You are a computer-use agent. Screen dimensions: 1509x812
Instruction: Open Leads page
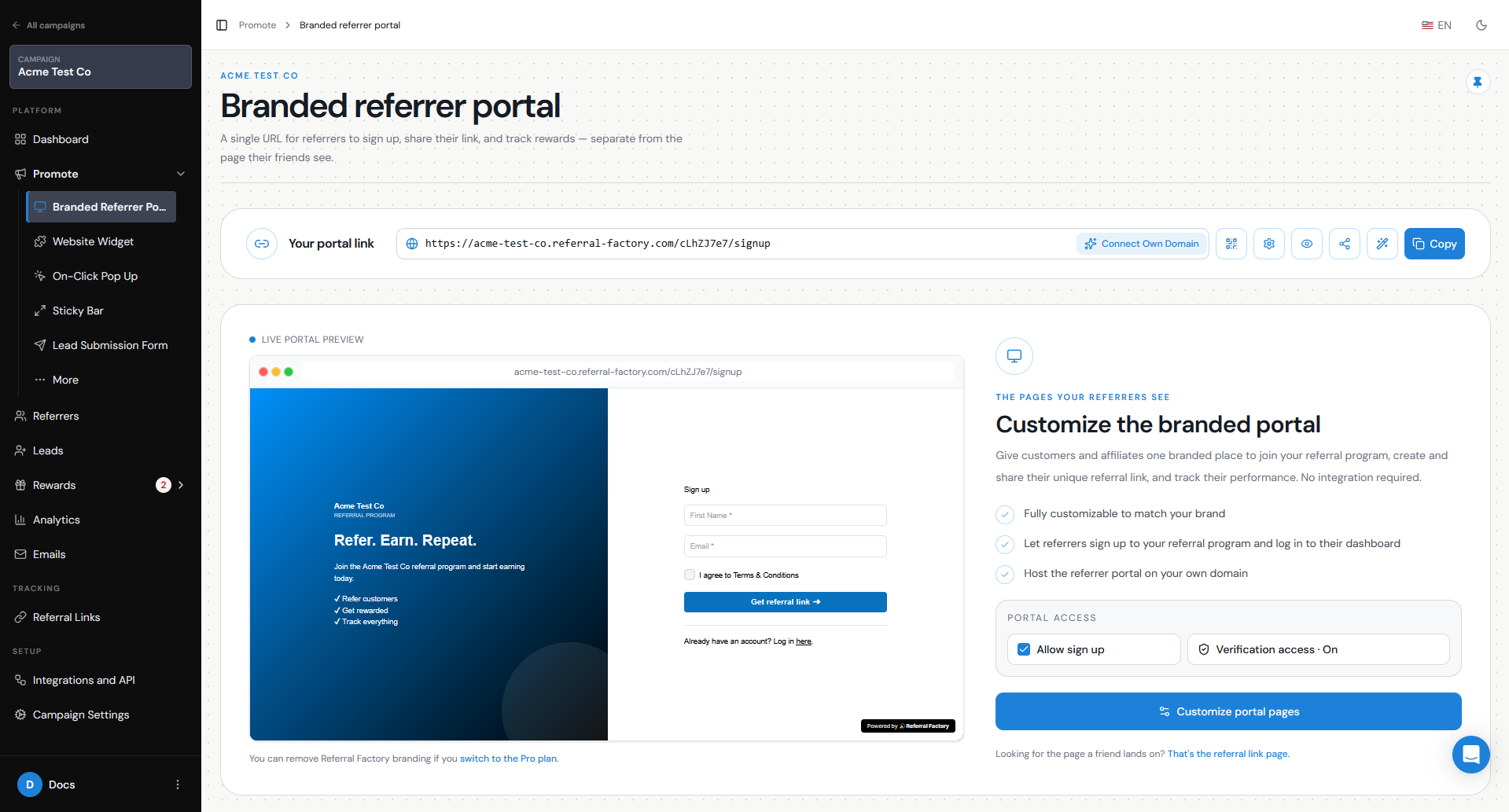(101, 450)
